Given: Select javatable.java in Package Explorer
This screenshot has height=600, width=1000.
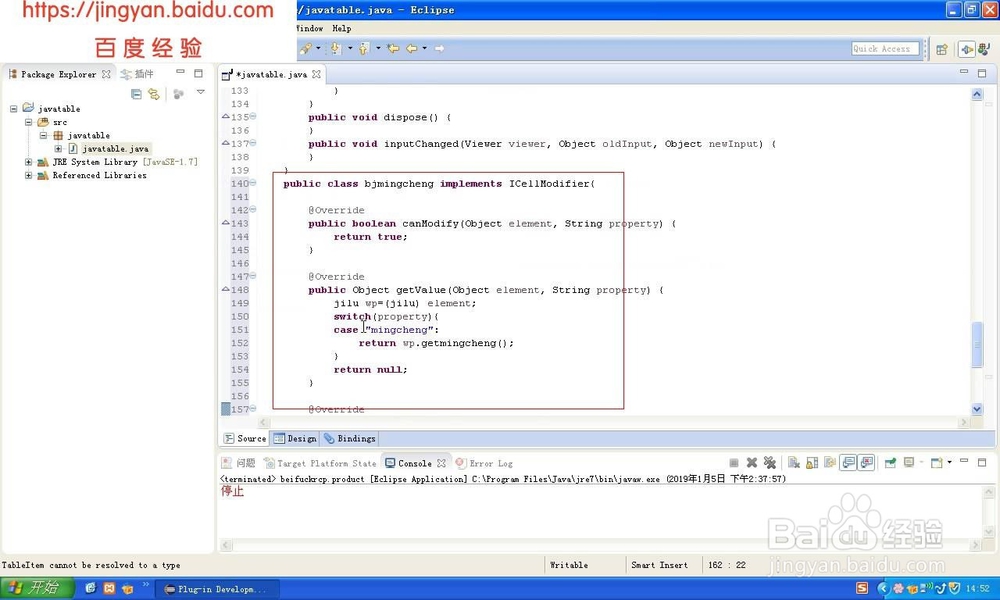Looking at the screenshot, I should click(x=115, y=149).
